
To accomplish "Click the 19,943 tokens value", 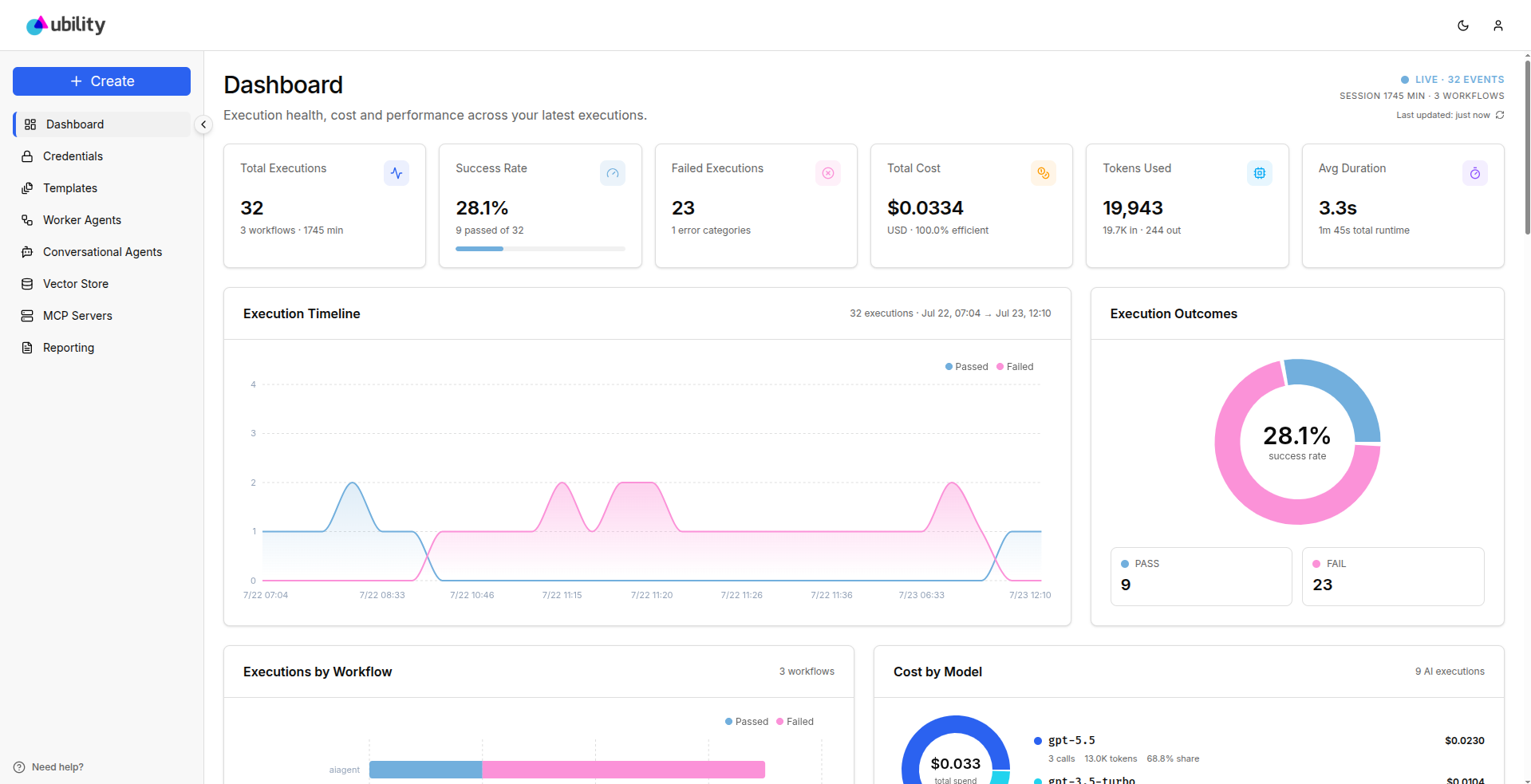I will coord(1133,208).
